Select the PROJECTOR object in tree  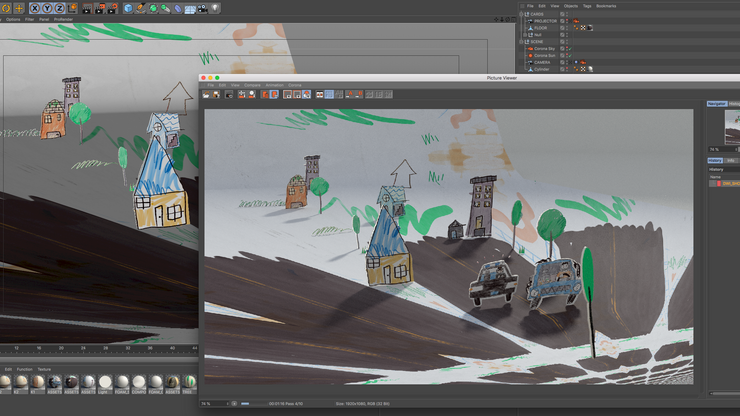click(x=545, y=21)
